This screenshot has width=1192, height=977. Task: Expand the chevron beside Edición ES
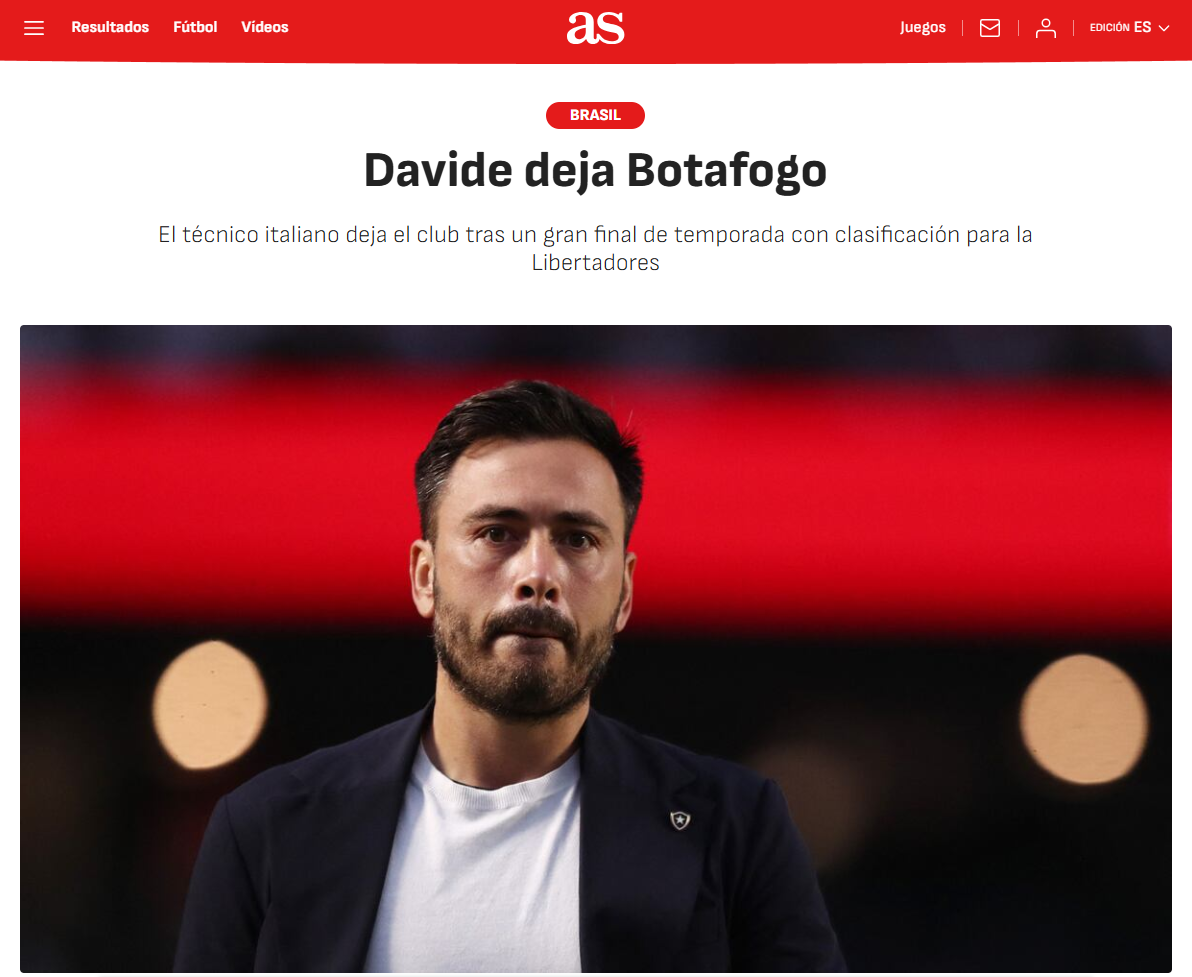click(1164, 28)
